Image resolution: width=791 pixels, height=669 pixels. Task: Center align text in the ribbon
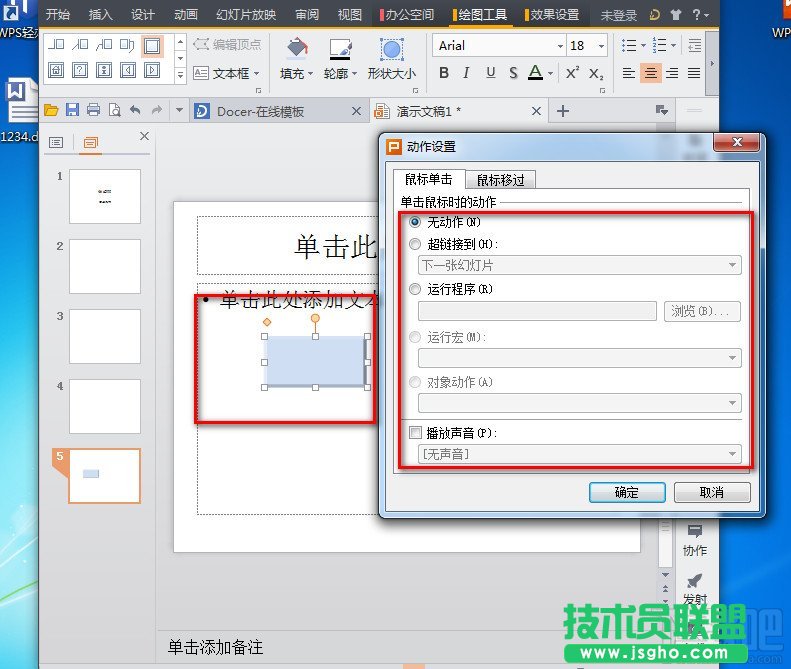coord(651,73)
